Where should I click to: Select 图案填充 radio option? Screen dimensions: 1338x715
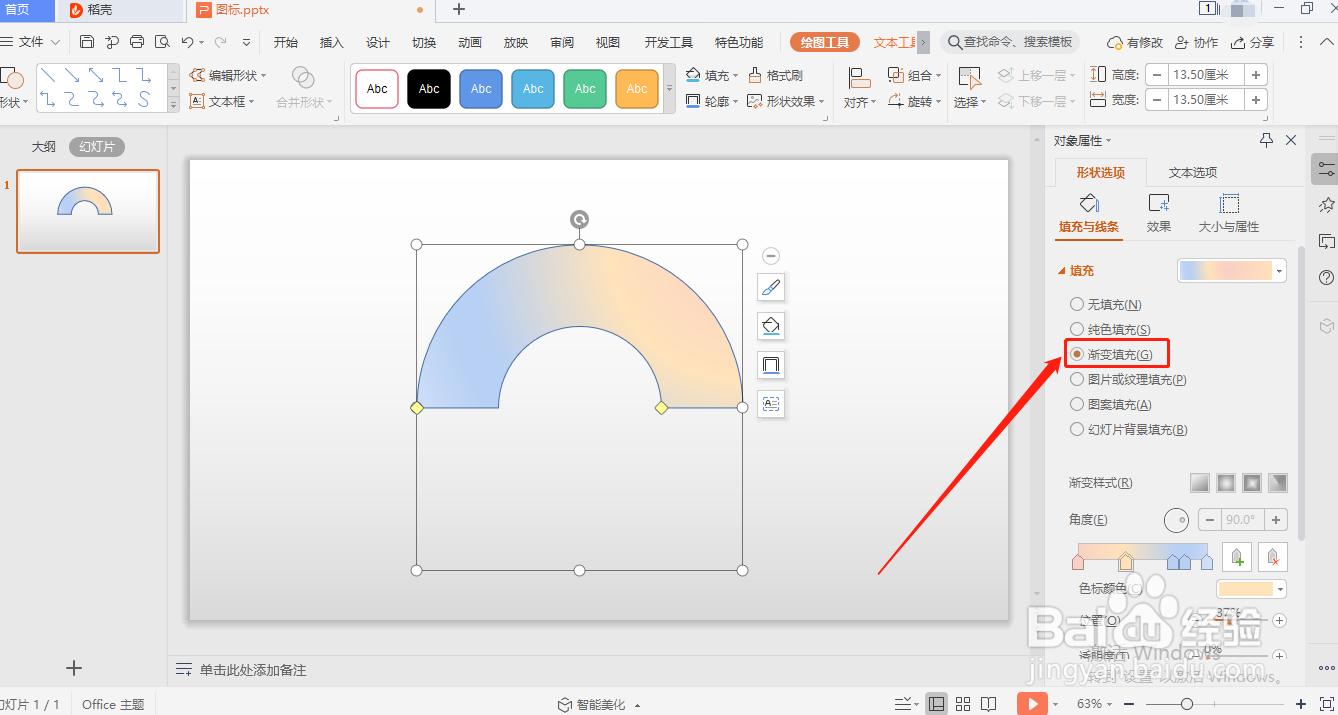pos(1110,404)
